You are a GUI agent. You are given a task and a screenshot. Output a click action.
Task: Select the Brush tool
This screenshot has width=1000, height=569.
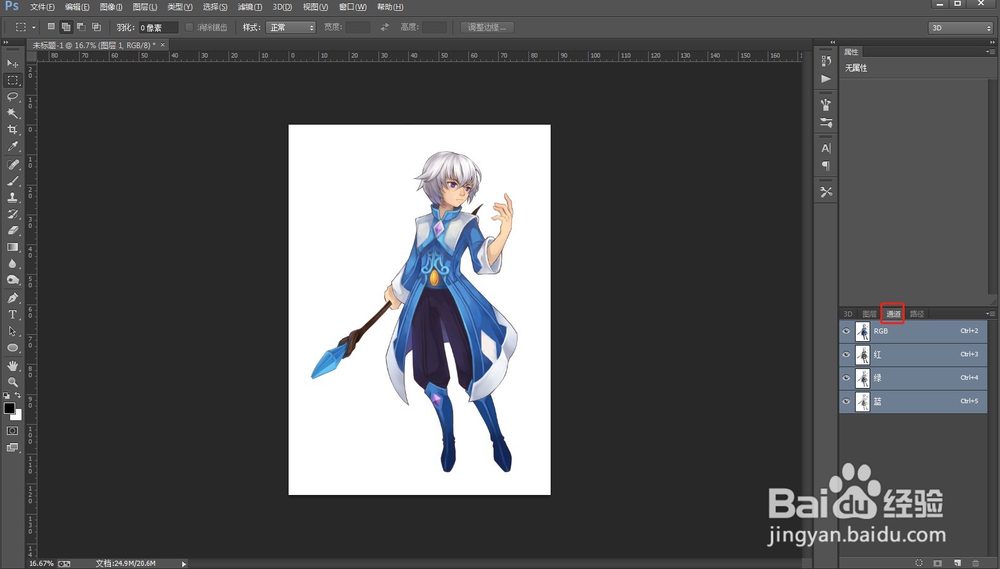click(12, 181)
